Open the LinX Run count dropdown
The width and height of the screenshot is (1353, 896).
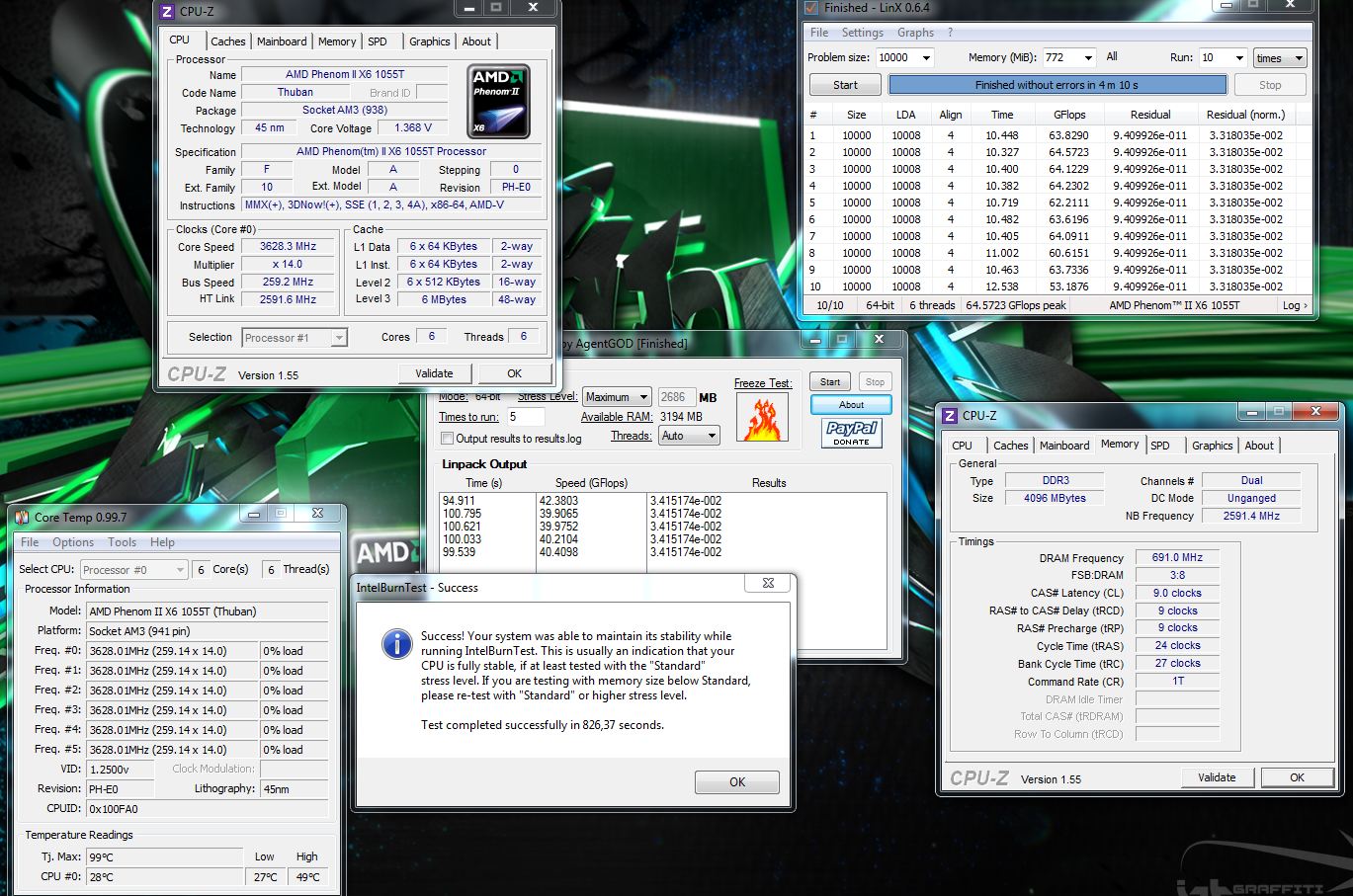(x=1237, y=58)
